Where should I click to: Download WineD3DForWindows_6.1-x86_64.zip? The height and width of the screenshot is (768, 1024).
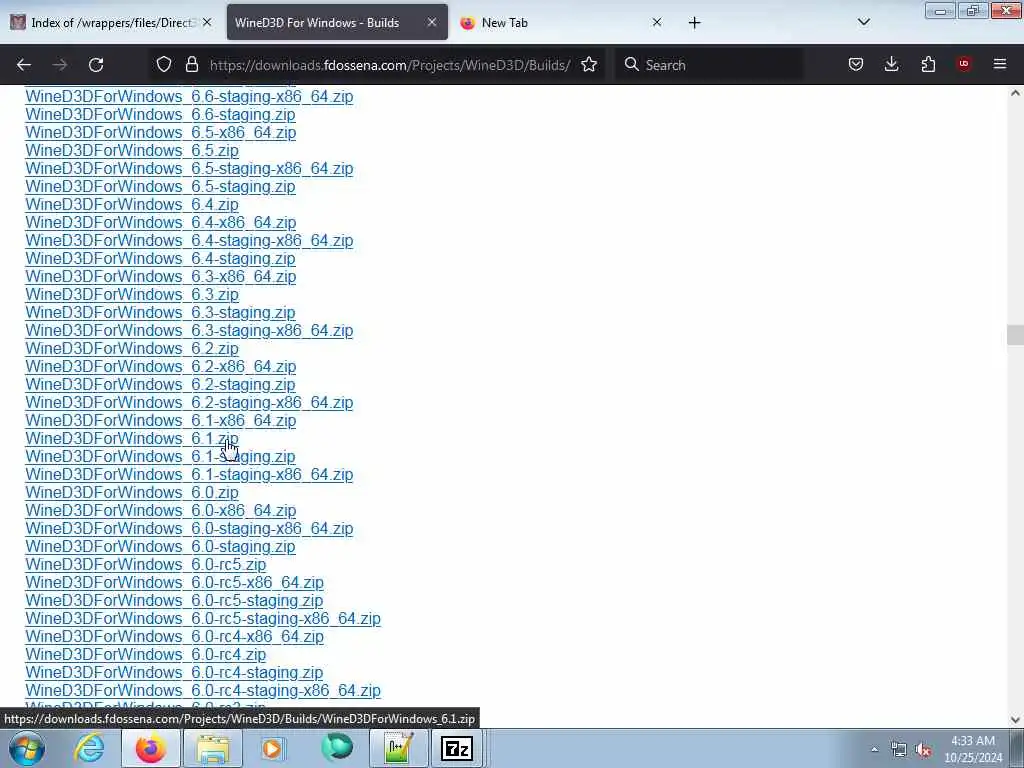click(161, 421)
